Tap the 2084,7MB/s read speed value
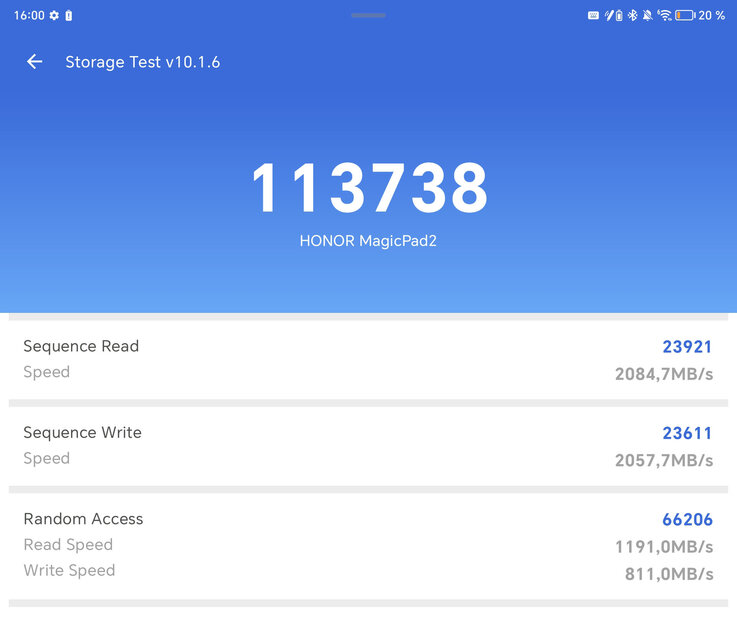 664,374
